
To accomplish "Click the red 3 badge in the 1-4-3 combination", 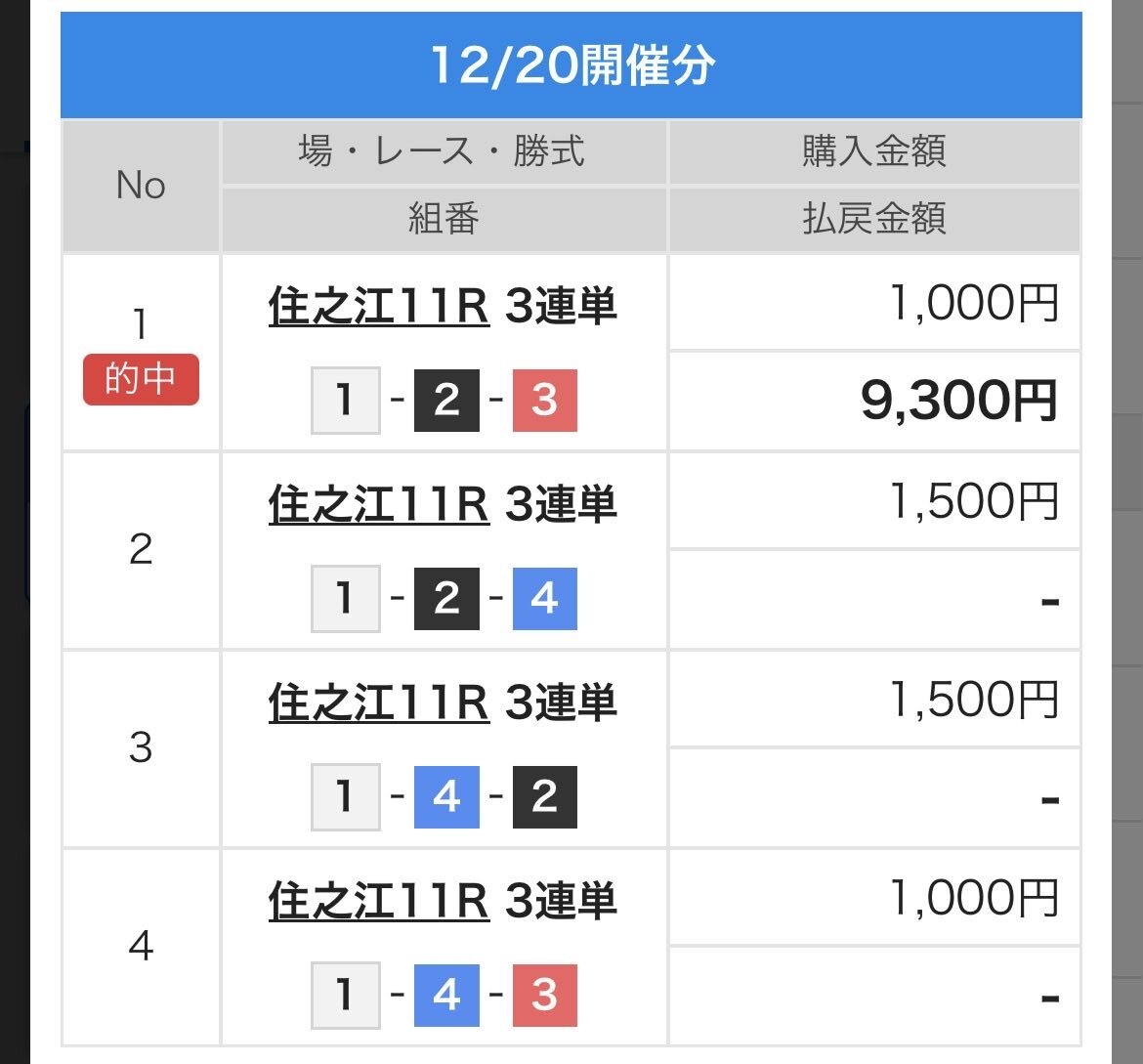I will pos(544,995).
